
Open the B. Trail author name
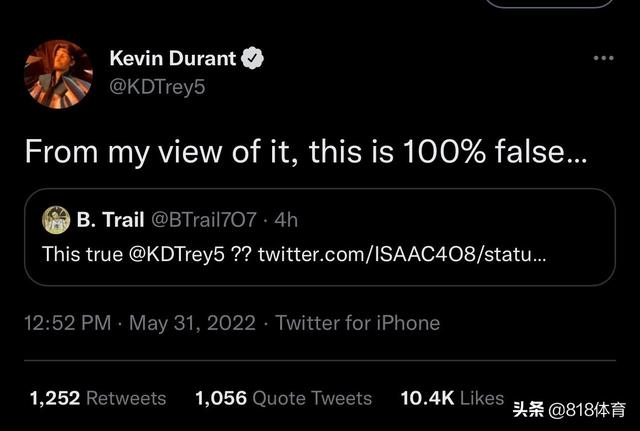point(110,219)
